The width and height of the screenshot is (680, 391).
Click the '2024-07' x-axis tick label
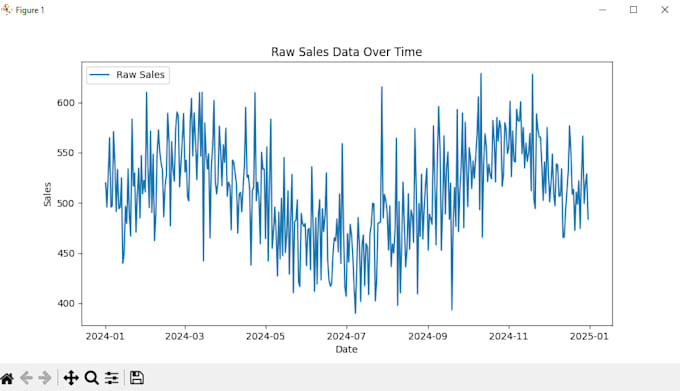point(346,336)
